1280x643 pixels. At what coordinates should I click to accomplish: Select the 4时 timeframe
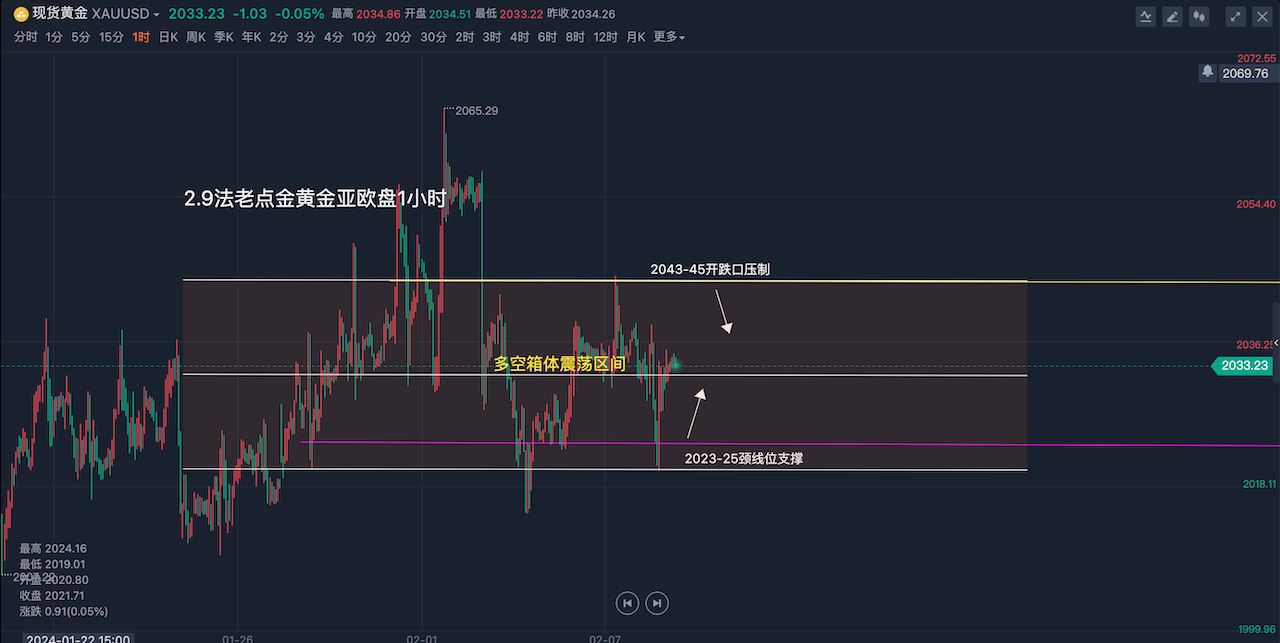point(519,37)
